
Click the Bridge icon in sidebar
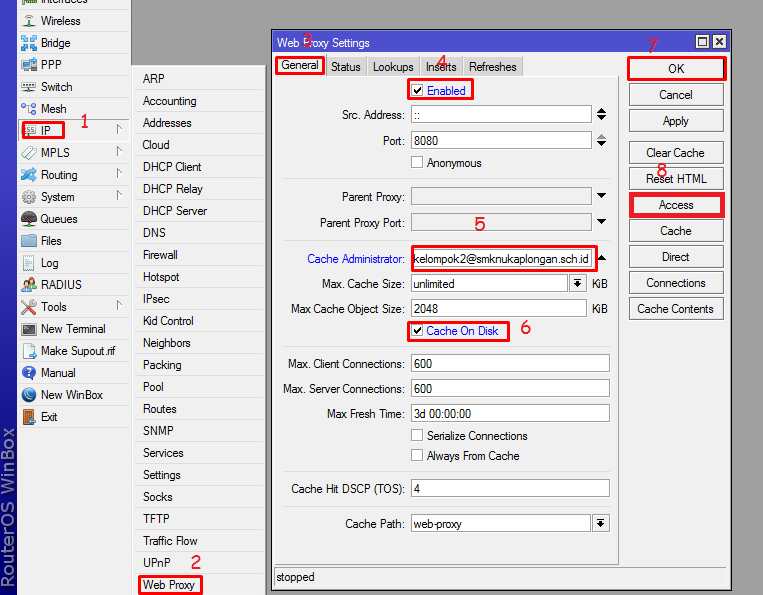(29, 43)
